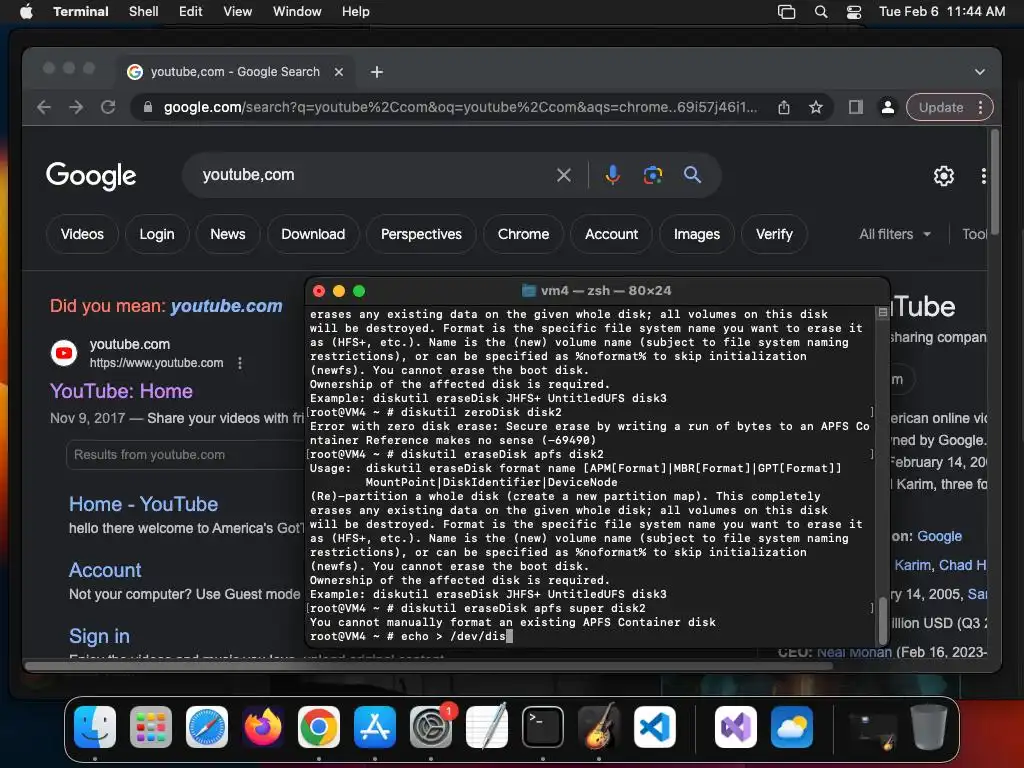Open the YouTube: Home result
The width and height of the screenshot is (1024, 768).
[121, 391]
